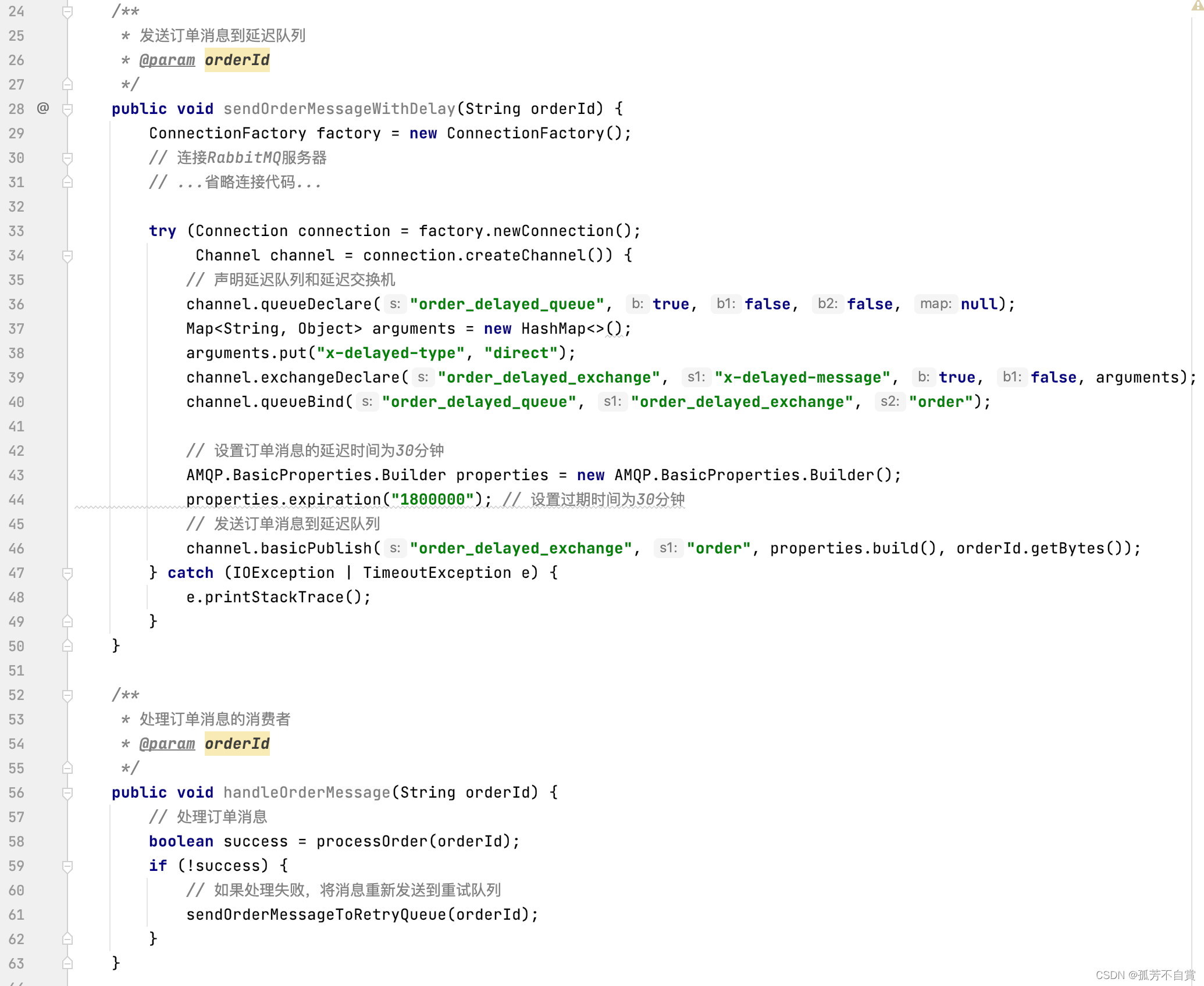Image resolution: width=1204 pixels, height=986 pixels.
Task: Collapse the try block at line 34
Action: (67, 256)
